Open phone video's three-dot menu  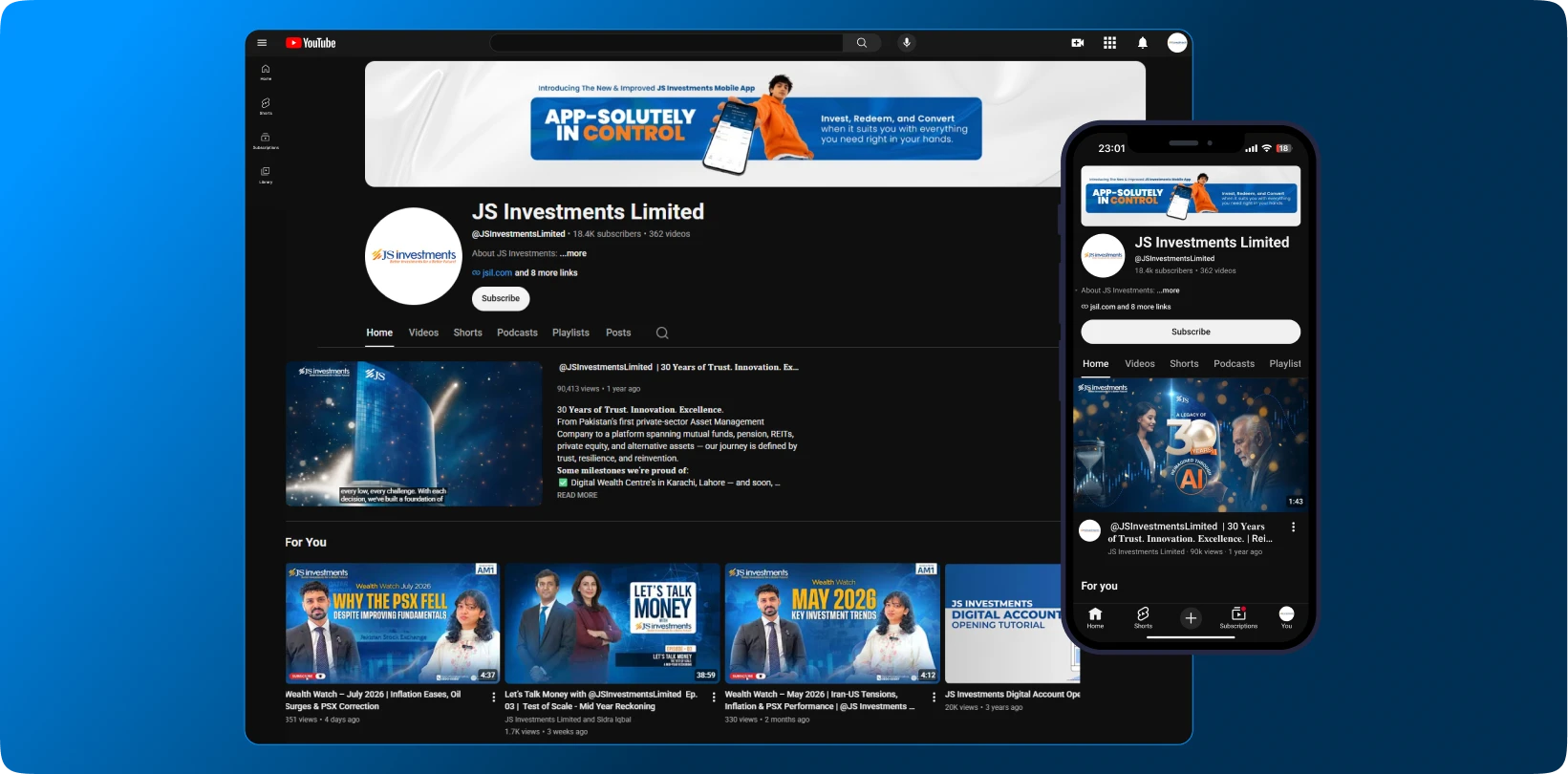(1293, 527)
